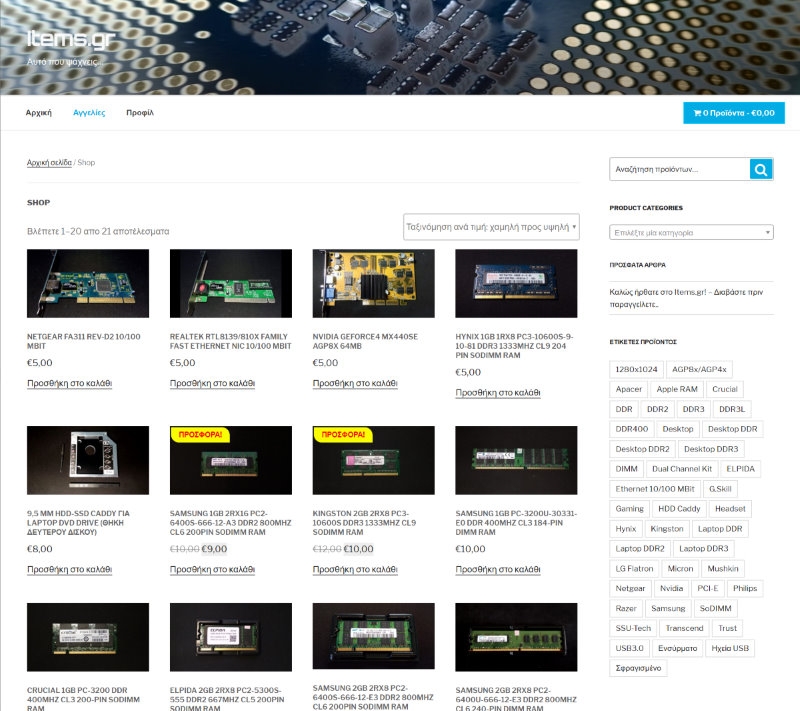Open the Kingston 2GB RAM sale thumbnail
800x711 pixels.
click(374, 461)
